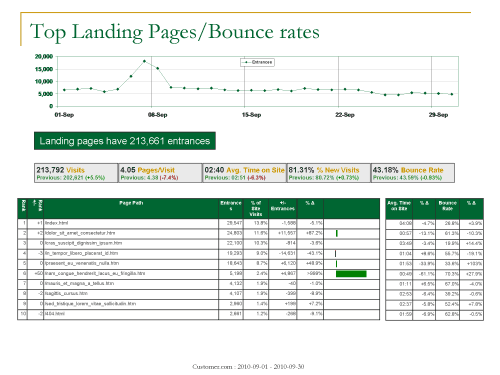The image size is (500, 375).
Task: Select the 02:40 Avg. Time on Site box
Action: point(244,173)
